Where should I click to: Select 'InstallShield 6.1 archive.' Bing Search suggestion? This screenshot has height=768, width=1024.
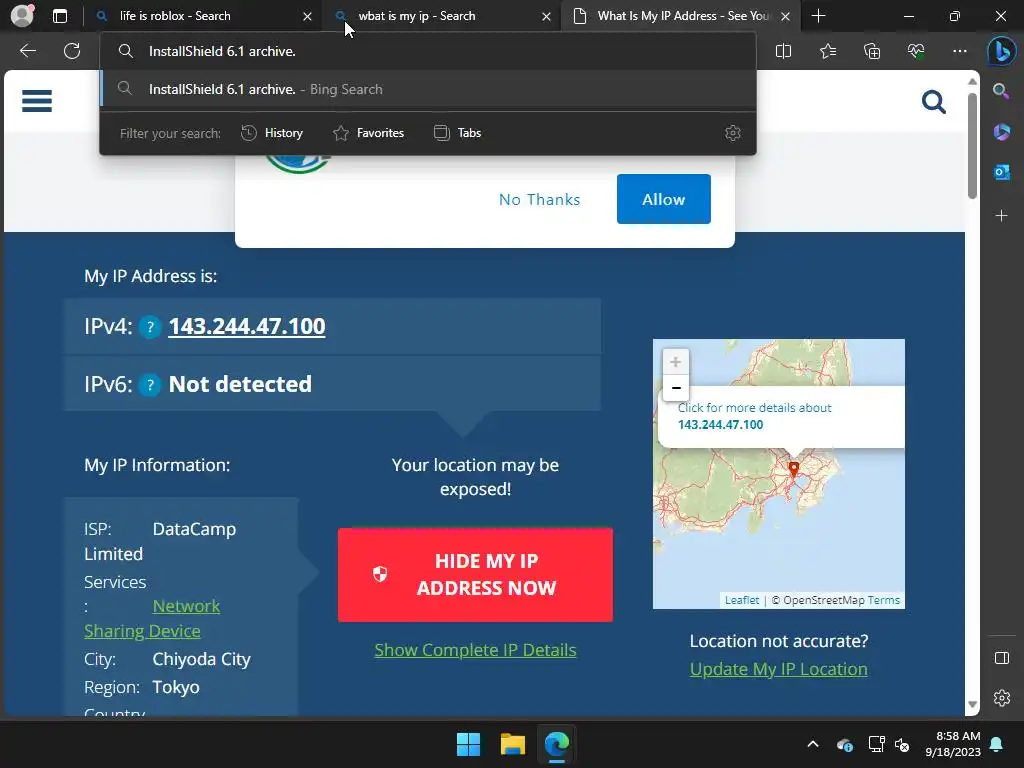(x=428, y=89)
